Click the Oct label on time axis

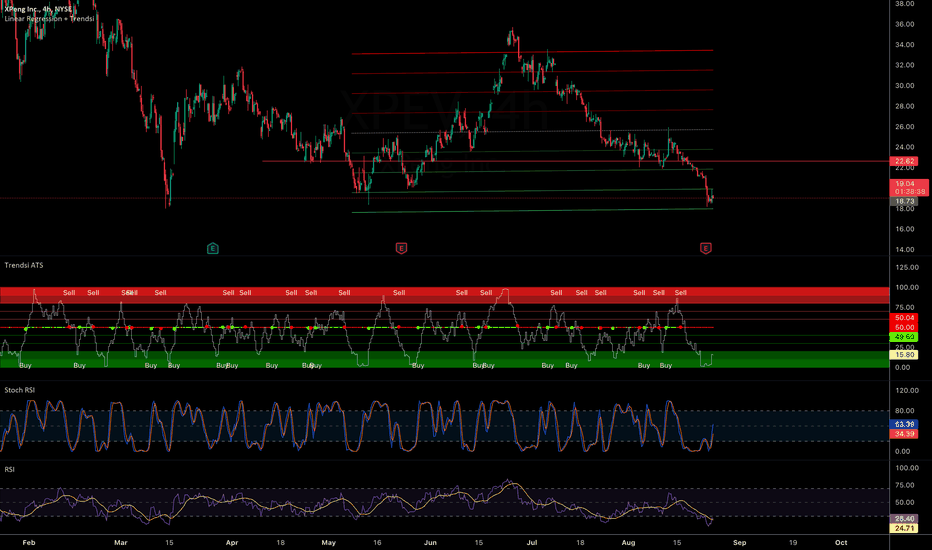click(x=841, y=542)
